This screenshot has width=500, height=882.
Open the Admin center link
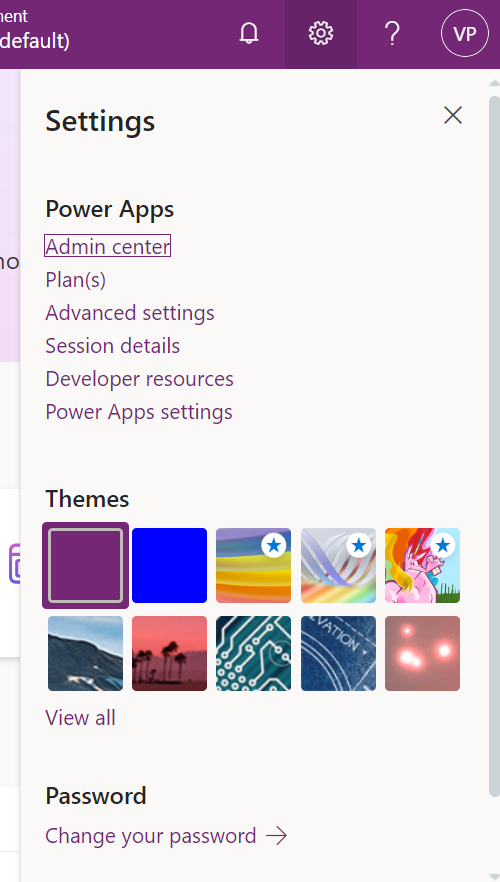(107, 246)
